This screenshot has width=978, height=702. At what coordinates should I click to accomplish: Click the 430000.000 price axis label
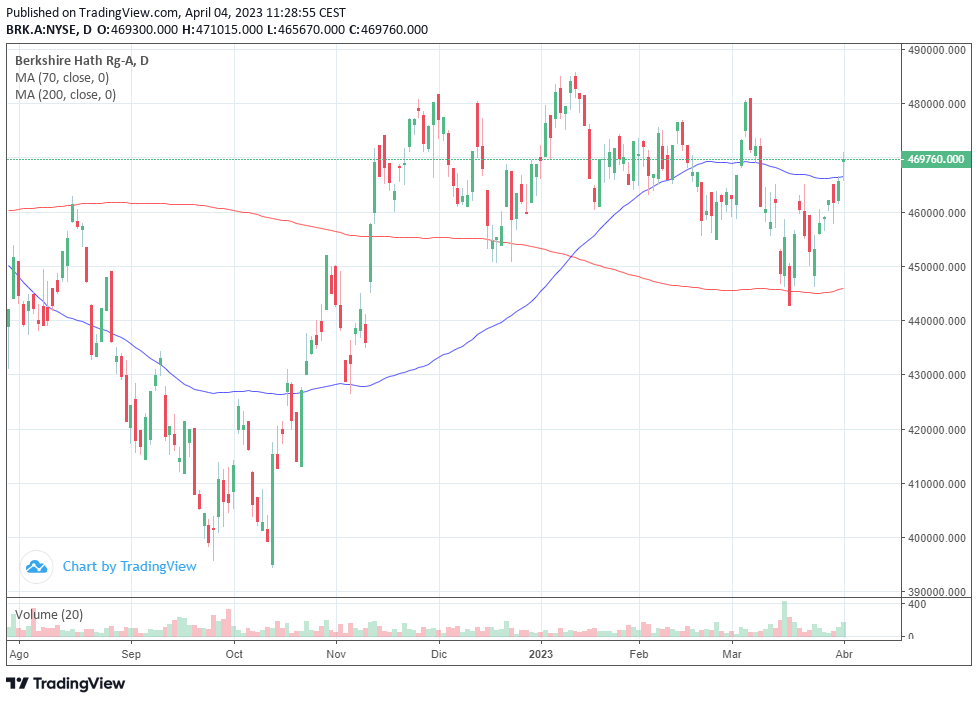936,375
